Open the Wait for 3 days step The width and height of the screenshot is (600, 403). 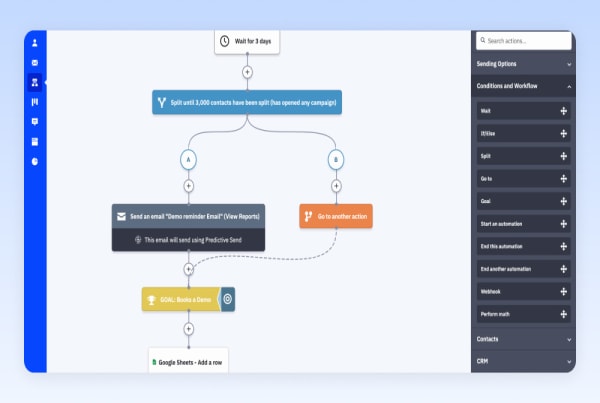pos(247,41)
